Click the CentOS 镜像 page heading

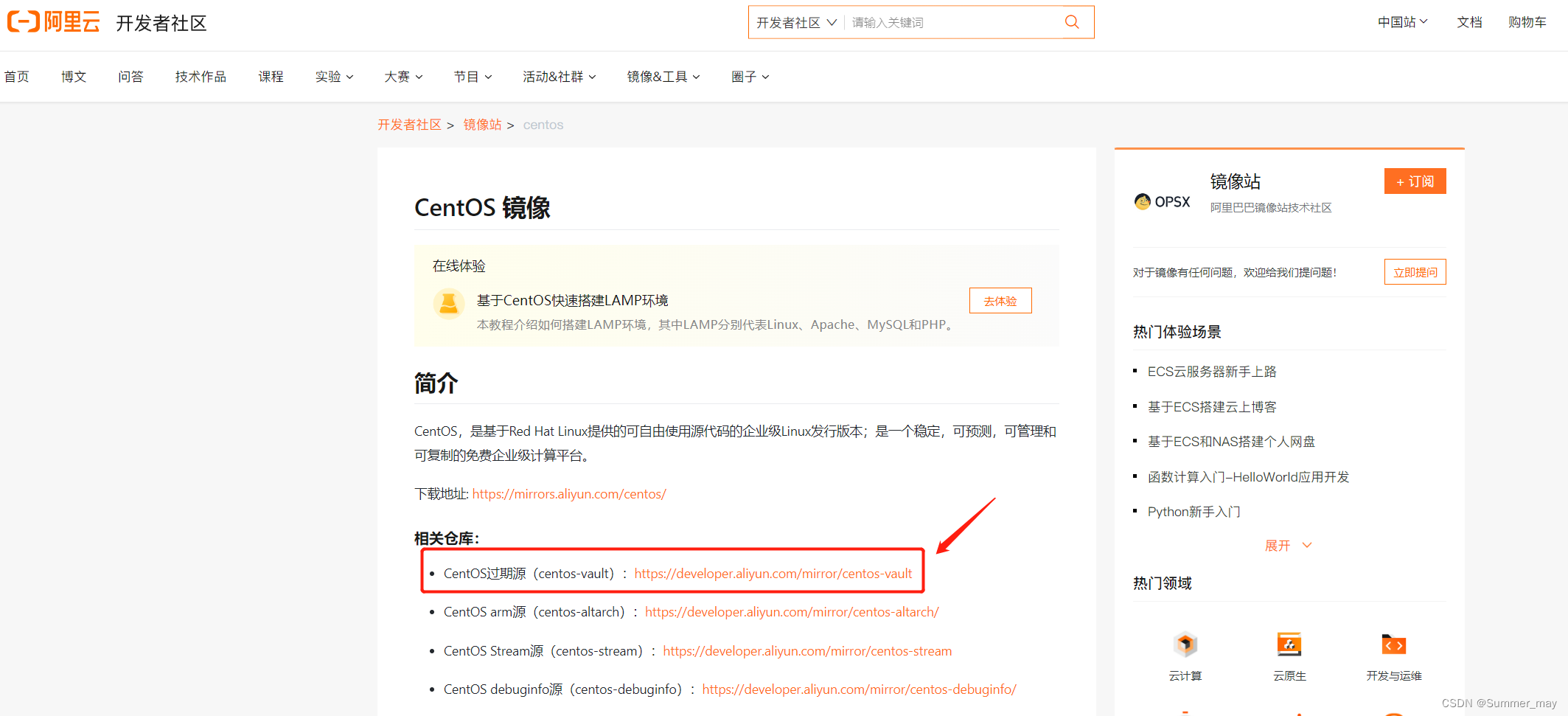coord(482,208)
